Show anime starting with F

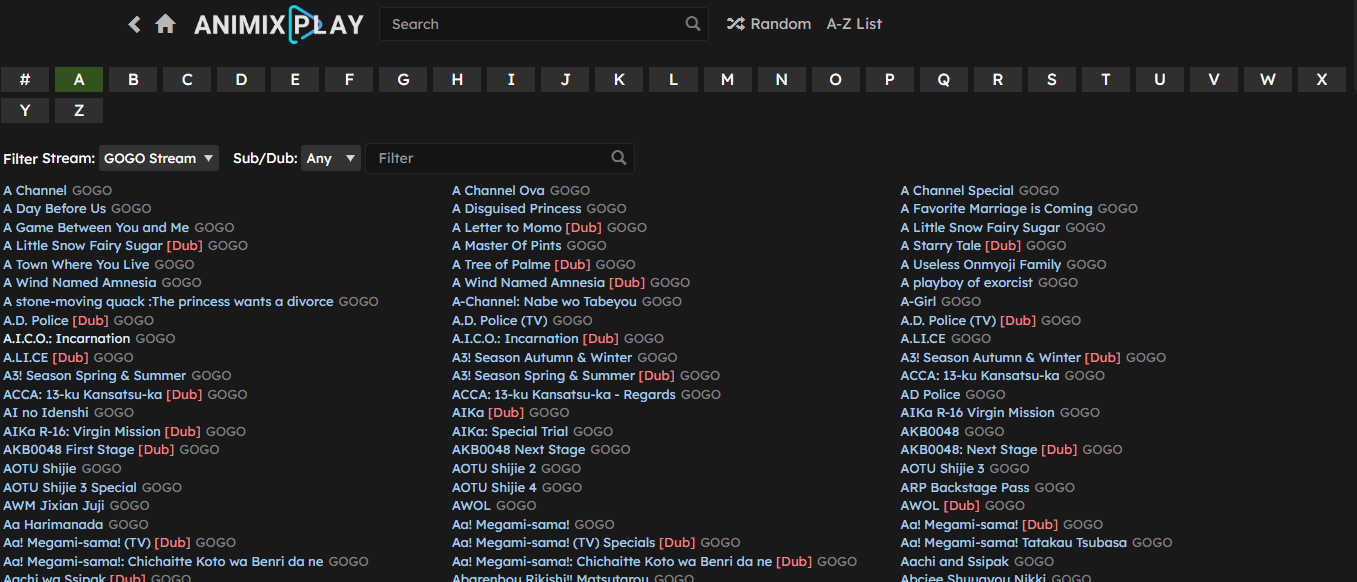pyautogui.click(x=349, y=80)
